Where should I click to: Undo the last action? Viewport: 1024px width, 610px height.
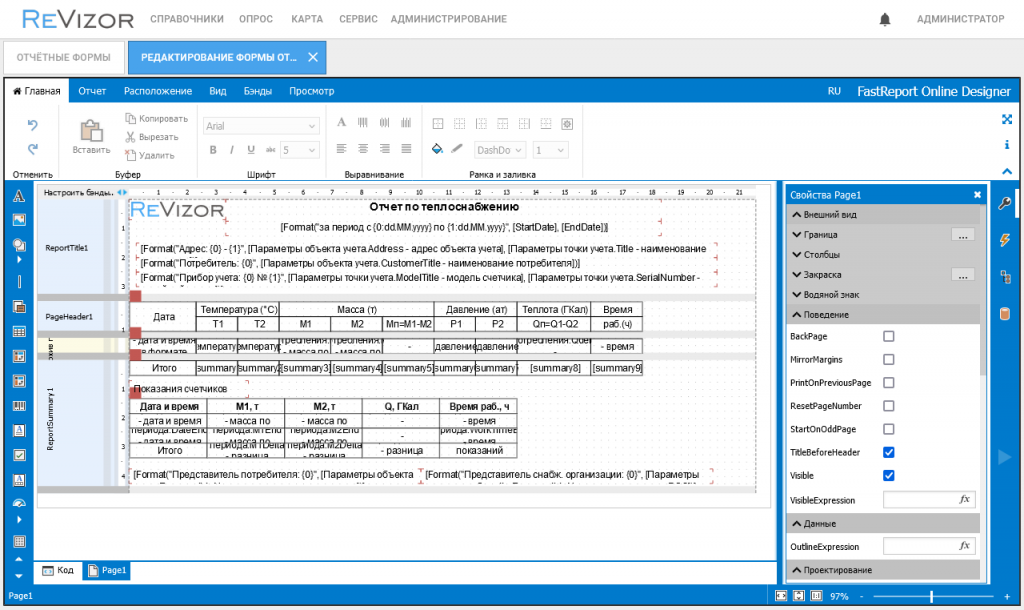pyautogui.click(x=33, y=124)
